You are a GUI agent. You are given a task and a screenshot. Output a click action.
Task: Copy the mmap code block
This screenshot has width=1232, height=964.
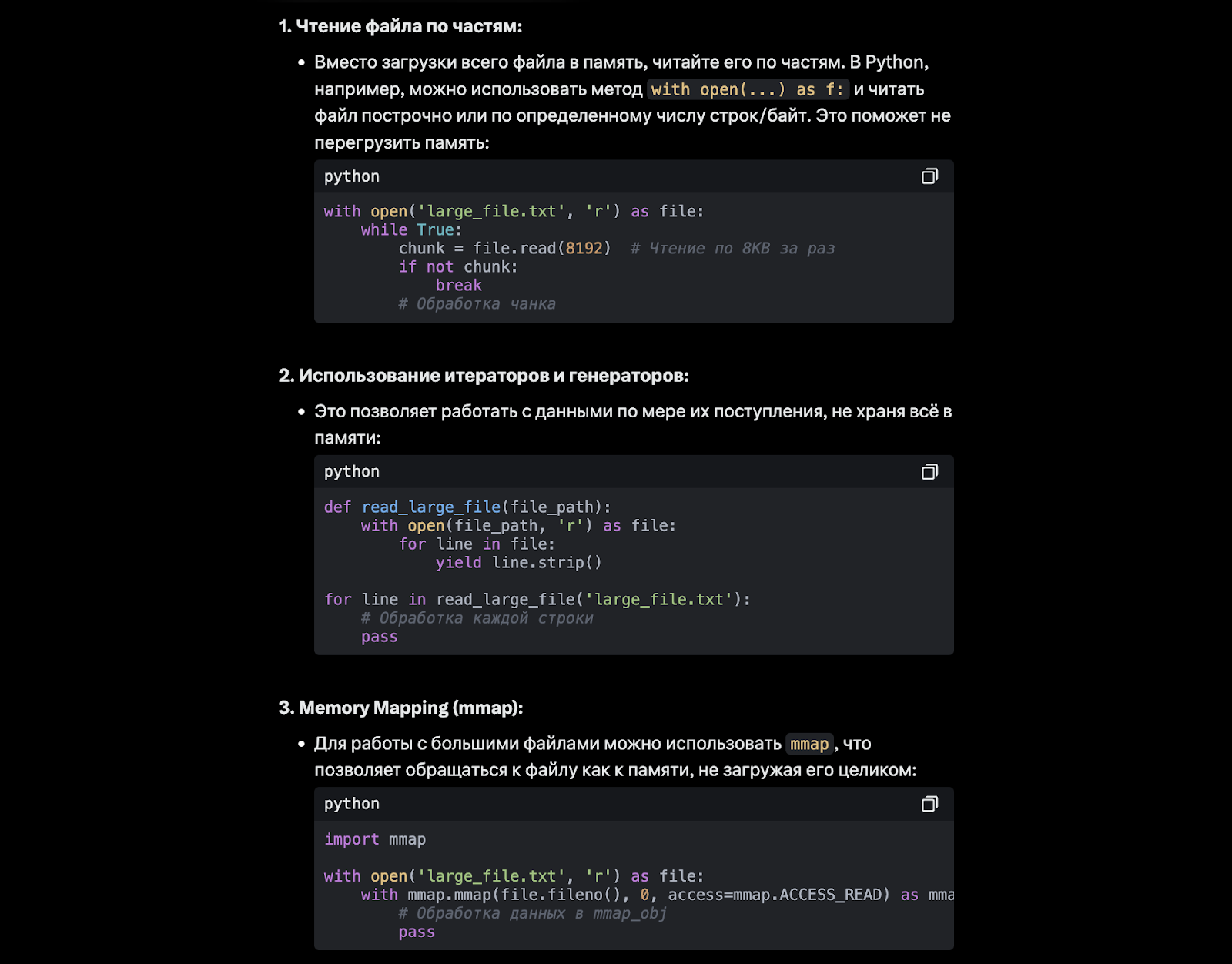[x=929, y=804]
